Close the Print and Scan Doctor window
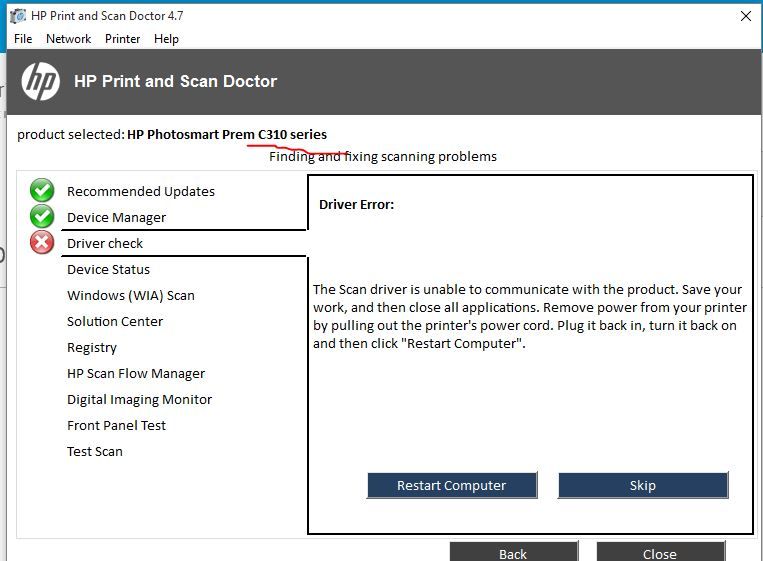This screenshot has height=561, width=763. [745, 16]
